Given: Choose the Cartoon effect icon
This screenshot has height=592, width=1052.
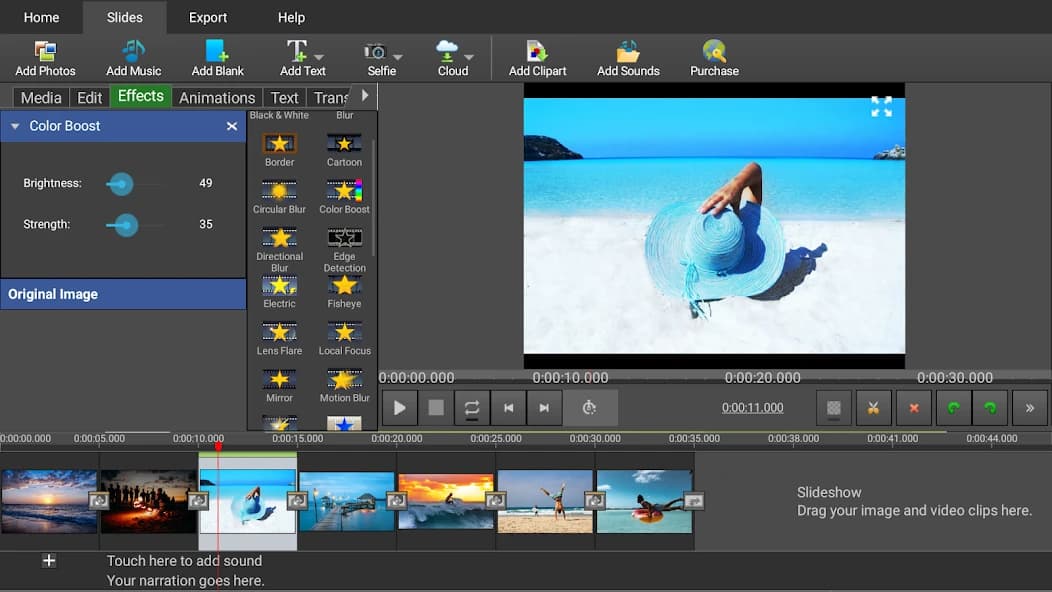Looking at the screenshot, I should point(344,144).
